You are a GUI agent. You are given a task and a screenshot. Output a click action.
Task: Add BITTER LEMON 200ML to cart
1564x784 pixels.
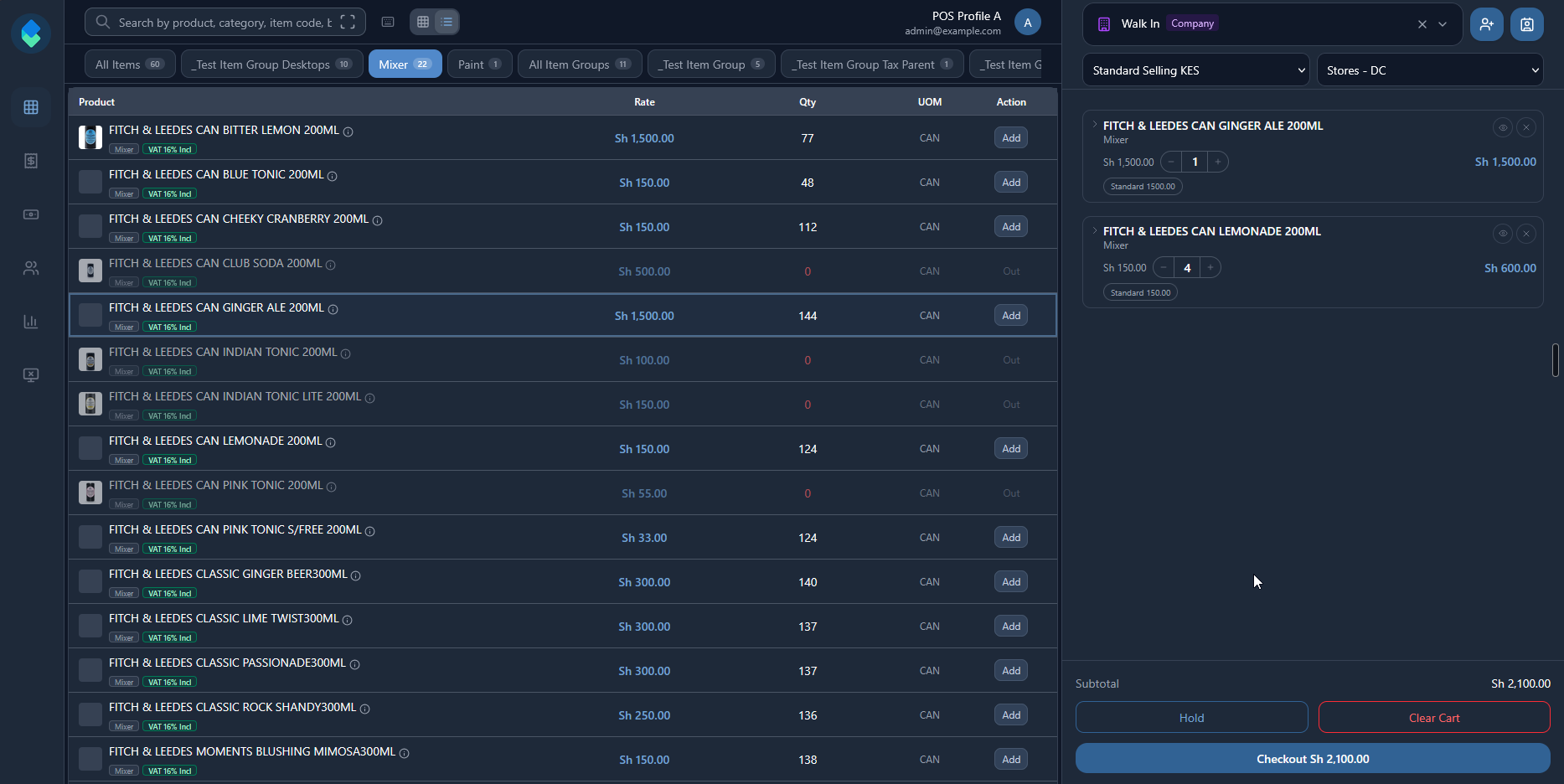[1011, 138]
